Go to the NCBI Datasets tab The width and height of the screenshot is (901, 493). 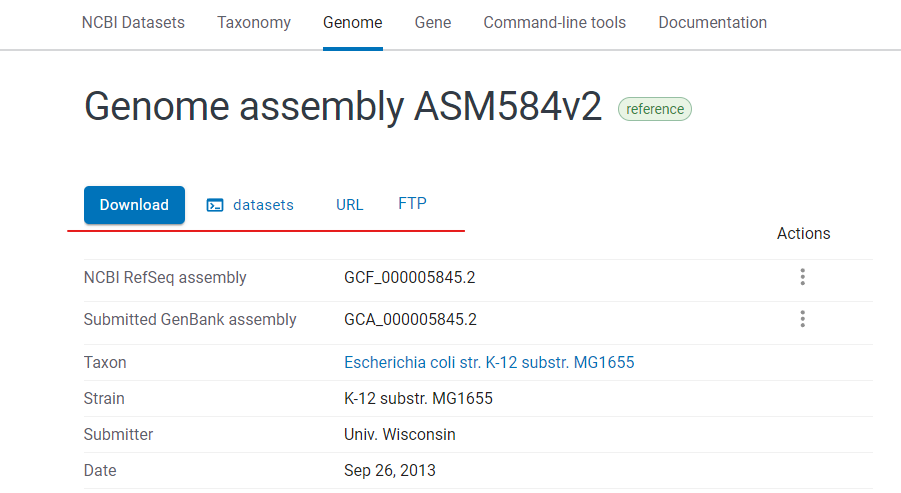[133, 22]
